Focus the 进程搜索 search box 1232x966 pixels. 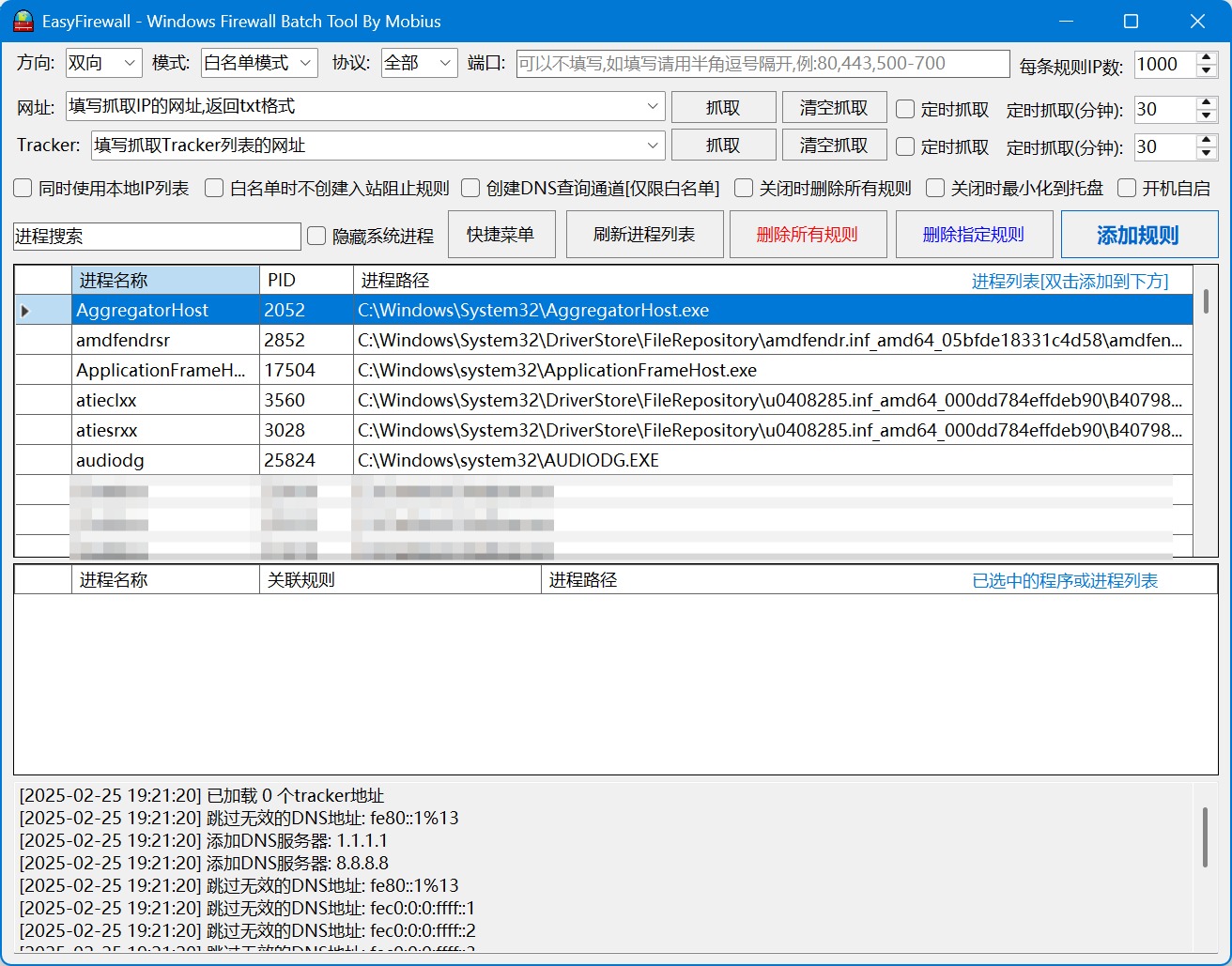pos(157,236)
